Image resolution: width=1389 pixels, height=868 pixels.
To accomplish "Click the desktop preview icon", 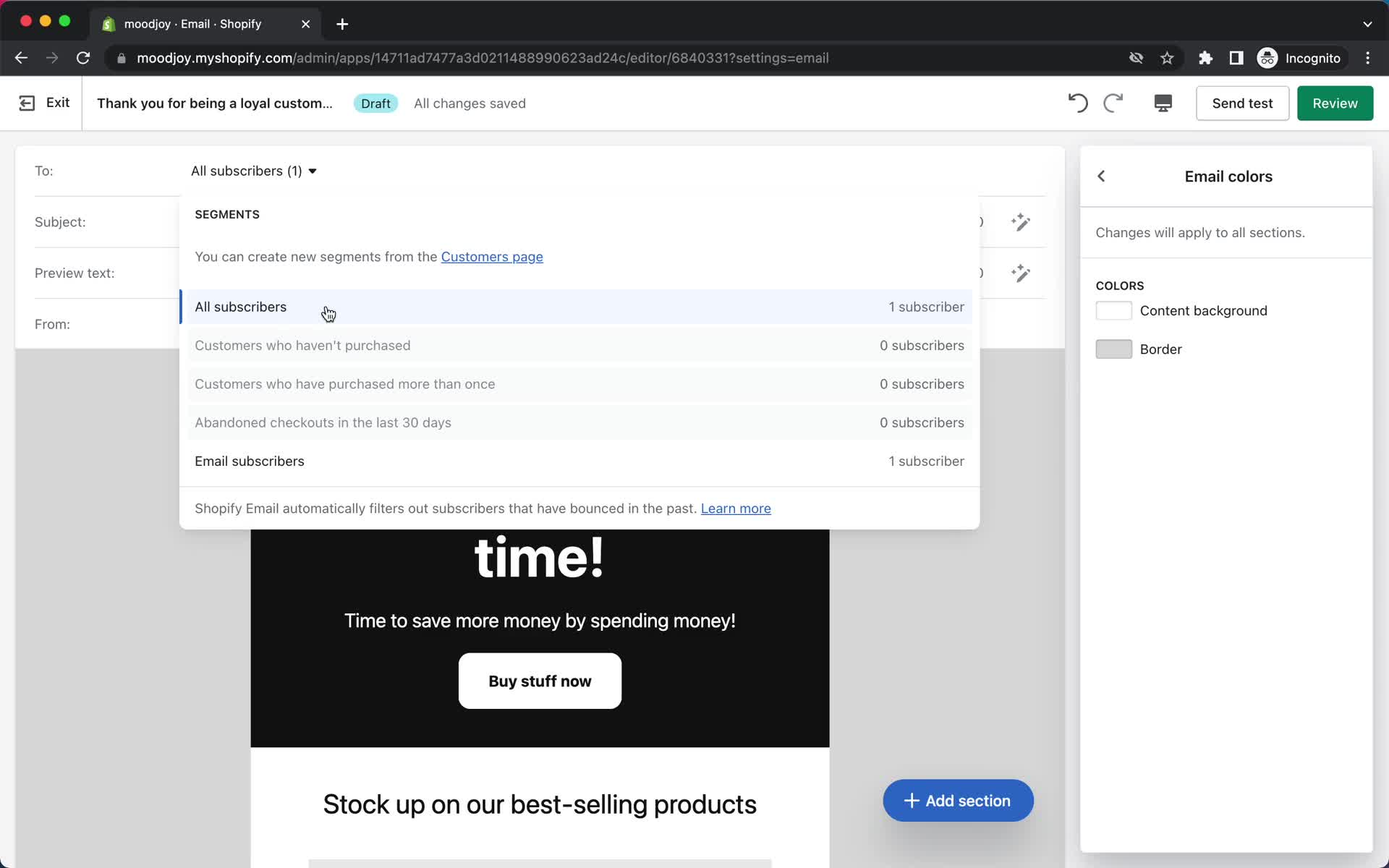I will [x=1162, y=103].
